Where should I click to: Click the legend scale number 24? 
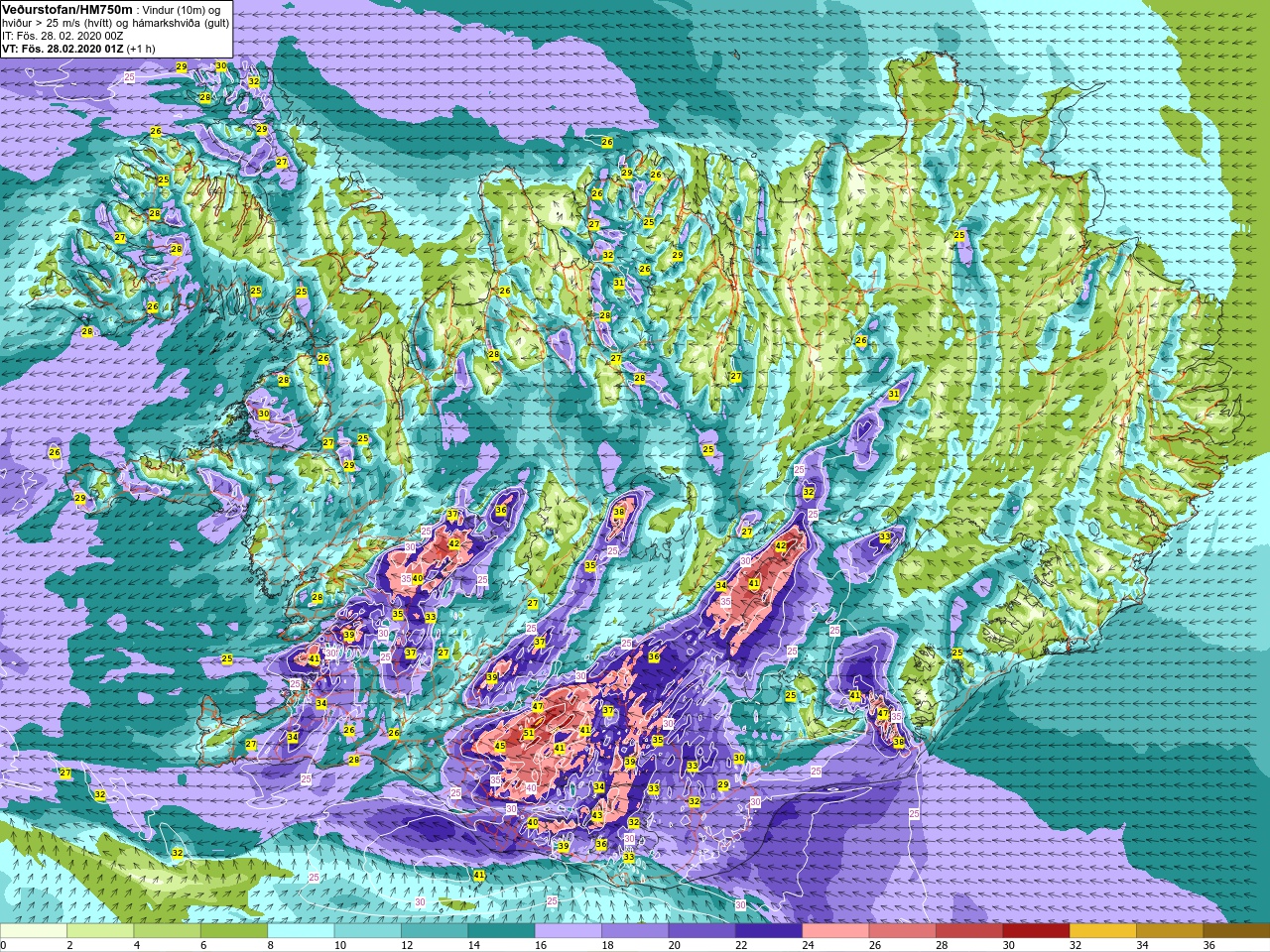coord(809,945)
